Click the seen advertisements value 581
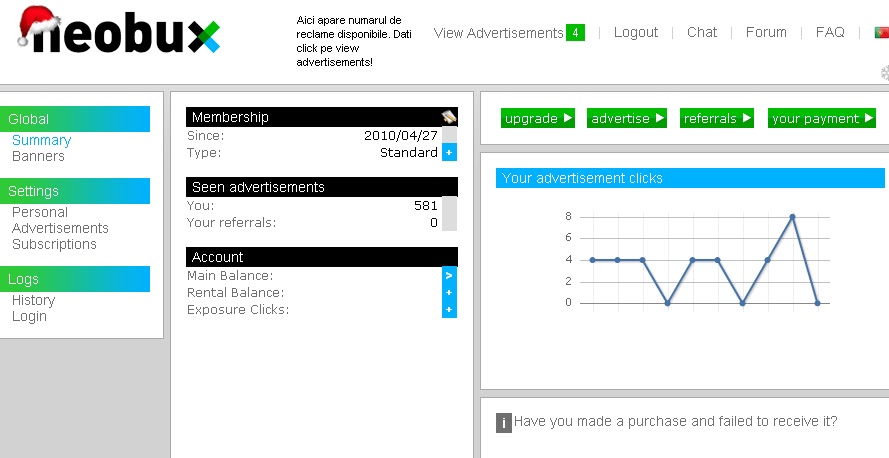 click(426, 205)
